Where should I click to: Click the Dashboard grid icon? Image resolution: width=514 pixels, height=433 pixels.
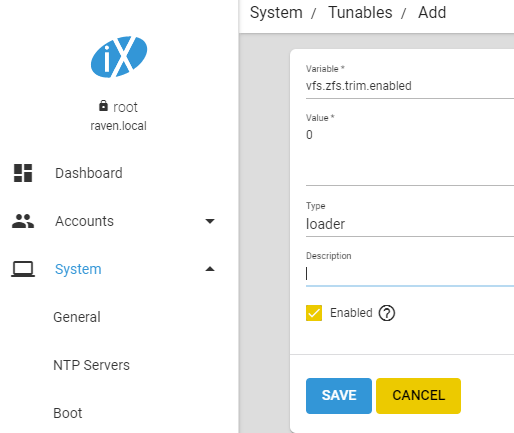[x=23, y=173]
